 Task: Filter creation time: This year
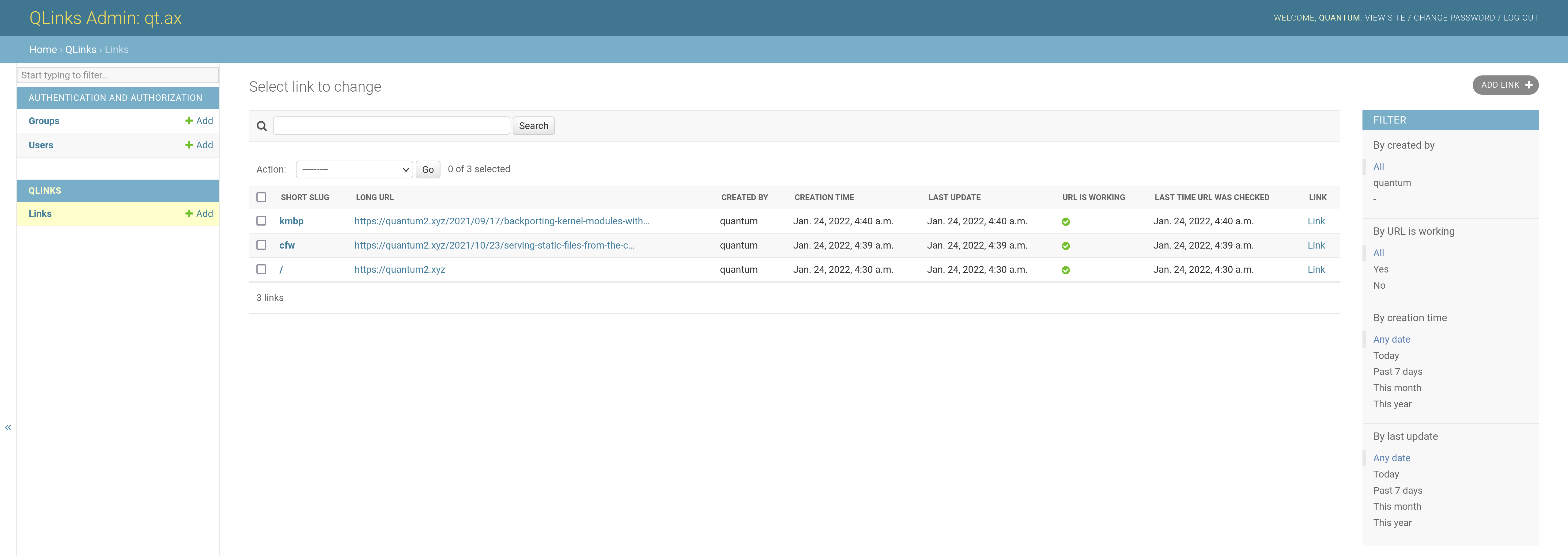pos(1392,404)
